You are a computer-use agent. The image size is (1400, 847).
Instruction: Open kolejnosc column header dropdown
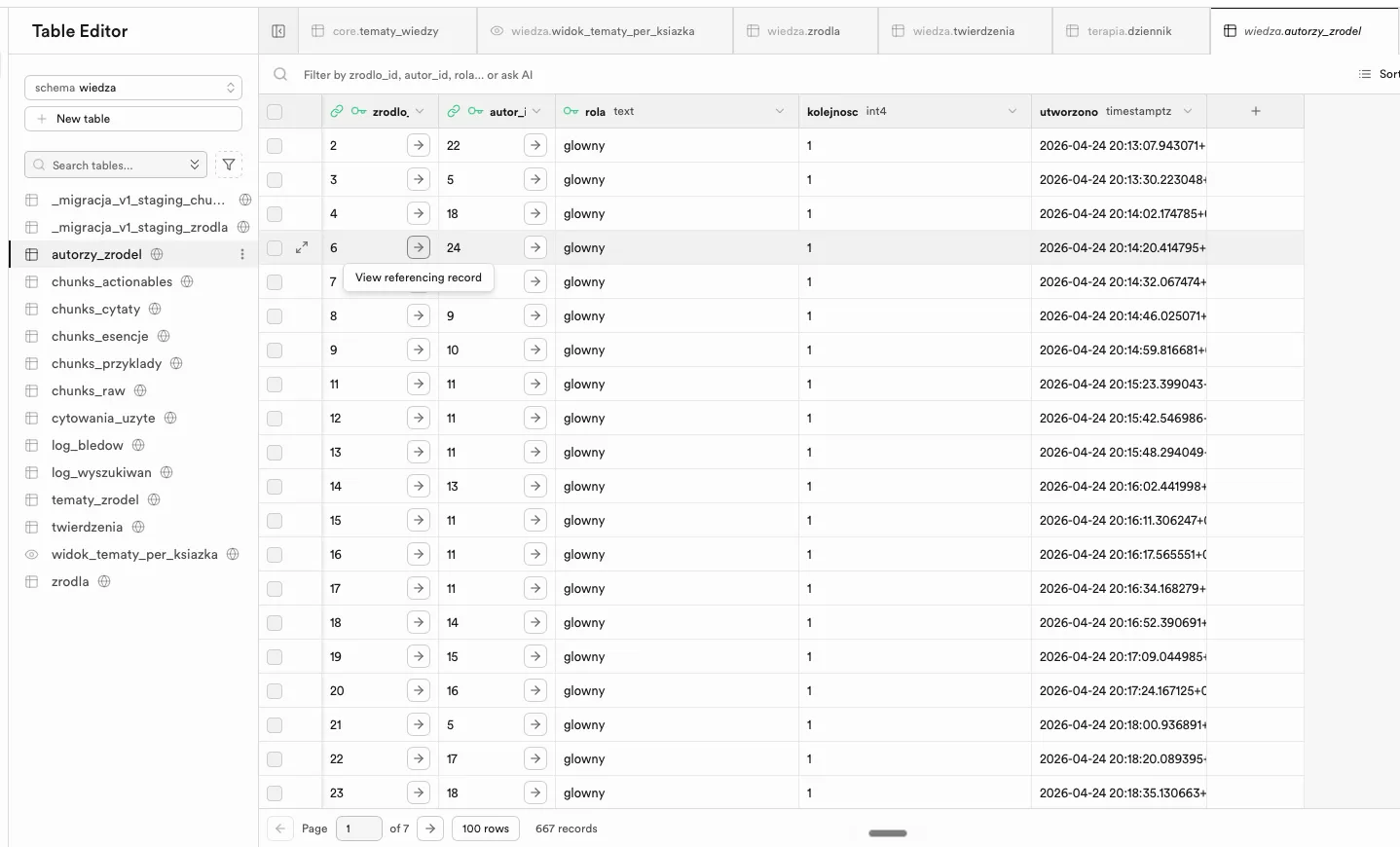point(1013,111)
